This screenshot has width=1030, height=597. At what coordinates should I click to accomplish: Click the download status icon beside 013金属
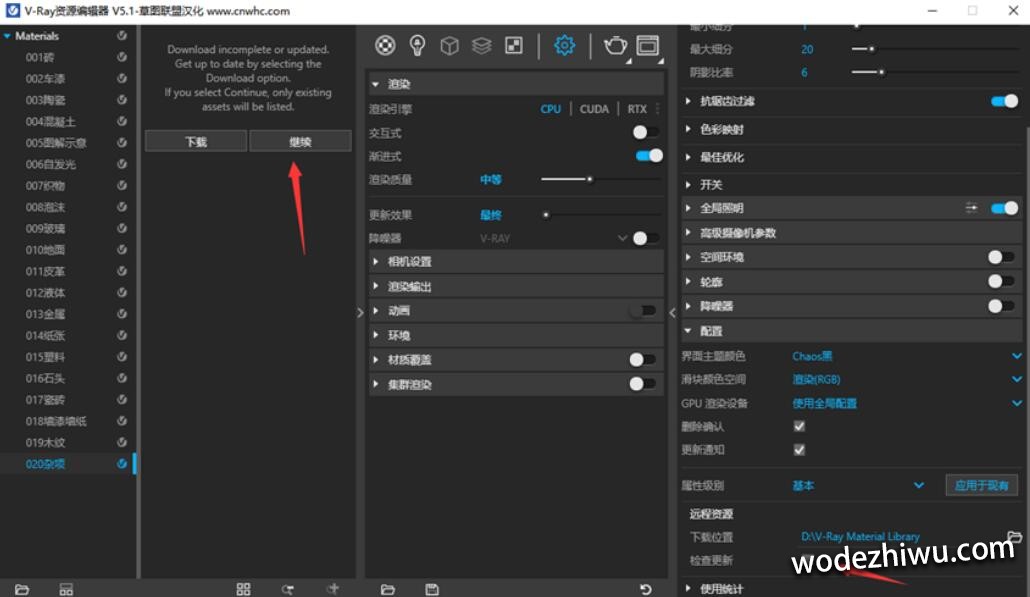pyautogui.click(x=122, y=314)
